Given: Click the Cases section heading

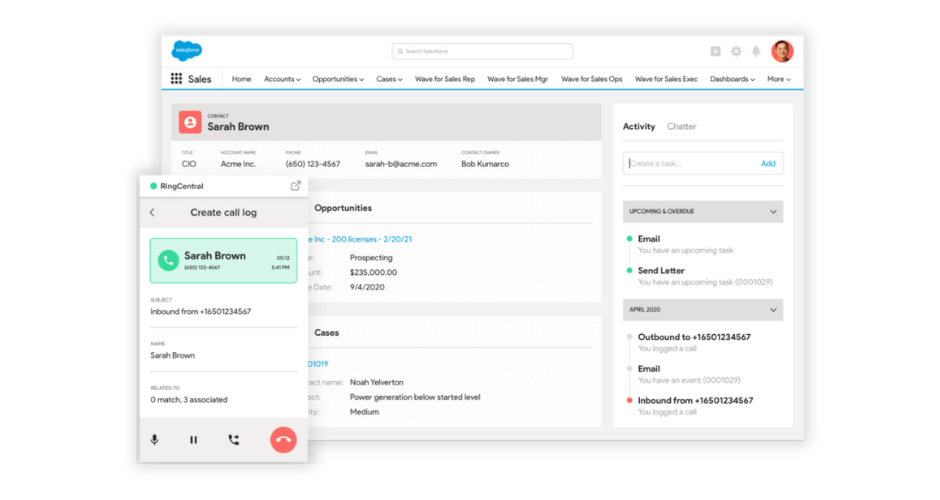Looking at the screenshot, I should [327, 333].
